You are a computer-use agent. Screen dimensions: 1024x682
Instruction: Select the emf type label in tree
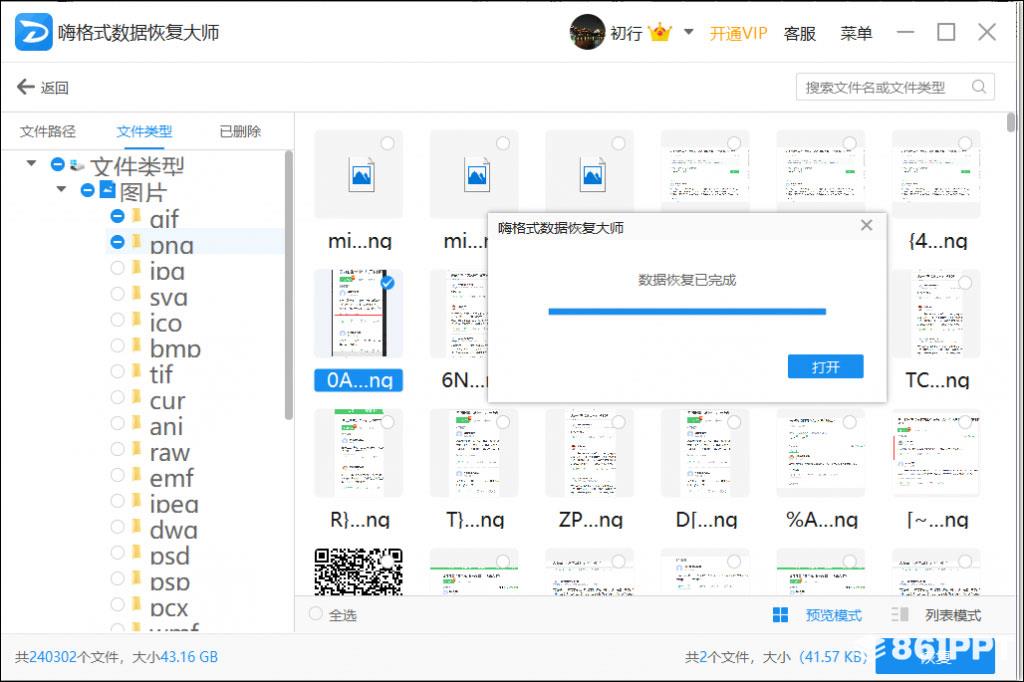click(x=171, y=478)
